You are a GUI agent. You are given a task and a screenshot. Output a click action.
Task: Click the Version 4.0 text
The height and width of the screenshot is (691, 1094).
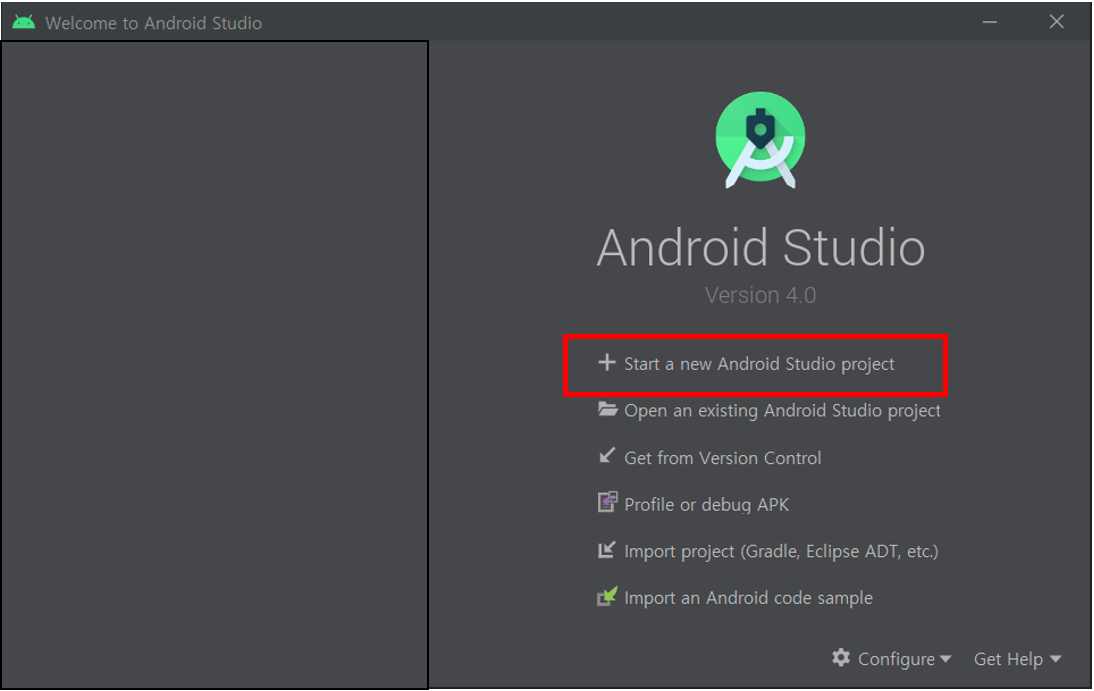(760, 295)
